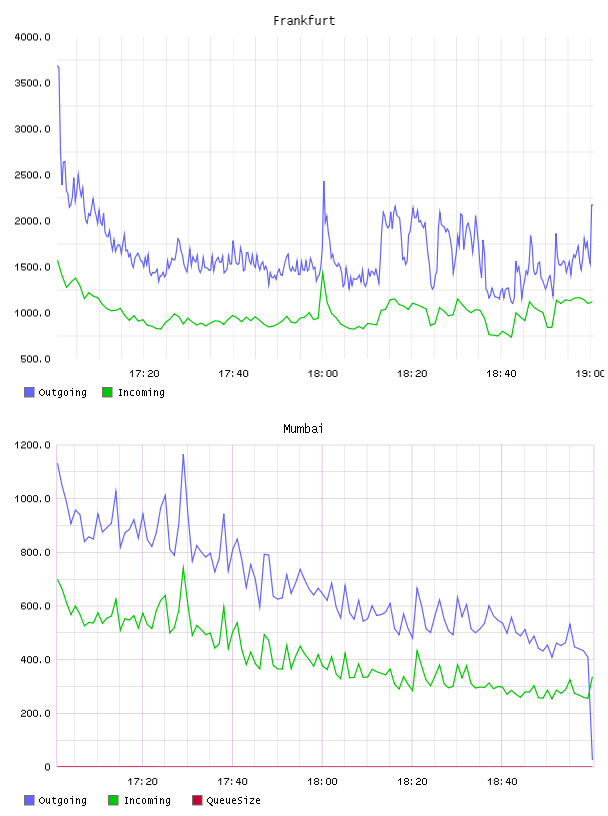The height and width of the screenshot is (816, 608).
Task: Click the 3000.0 y-axis label in Frankfurt chart
Action: tap(32, 129)
